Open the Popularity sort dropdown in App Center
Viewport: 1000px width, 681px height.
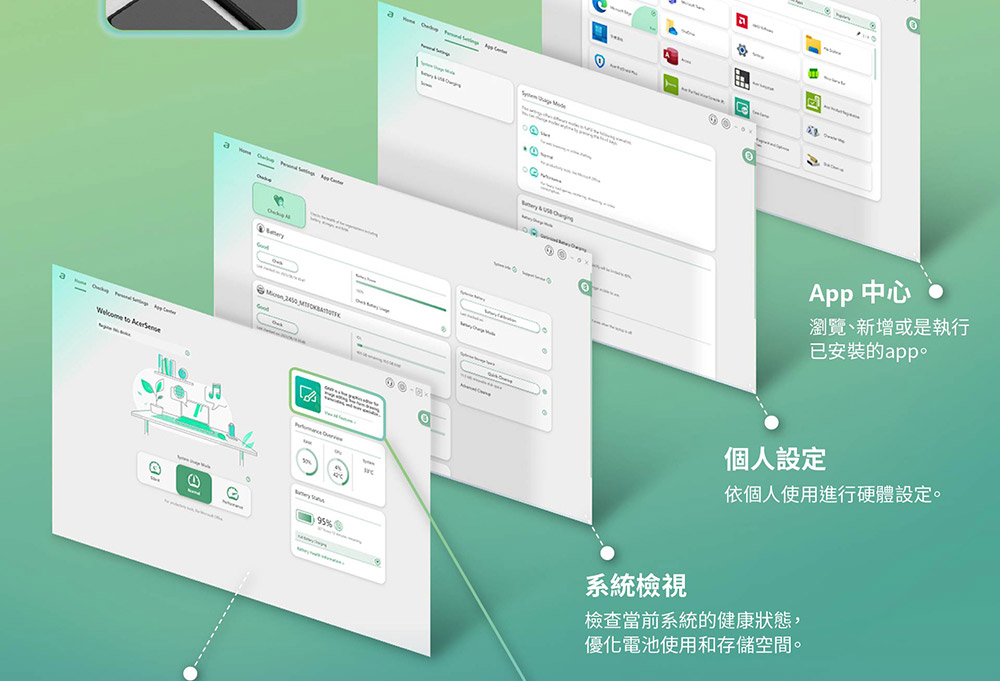click(856, 20)
